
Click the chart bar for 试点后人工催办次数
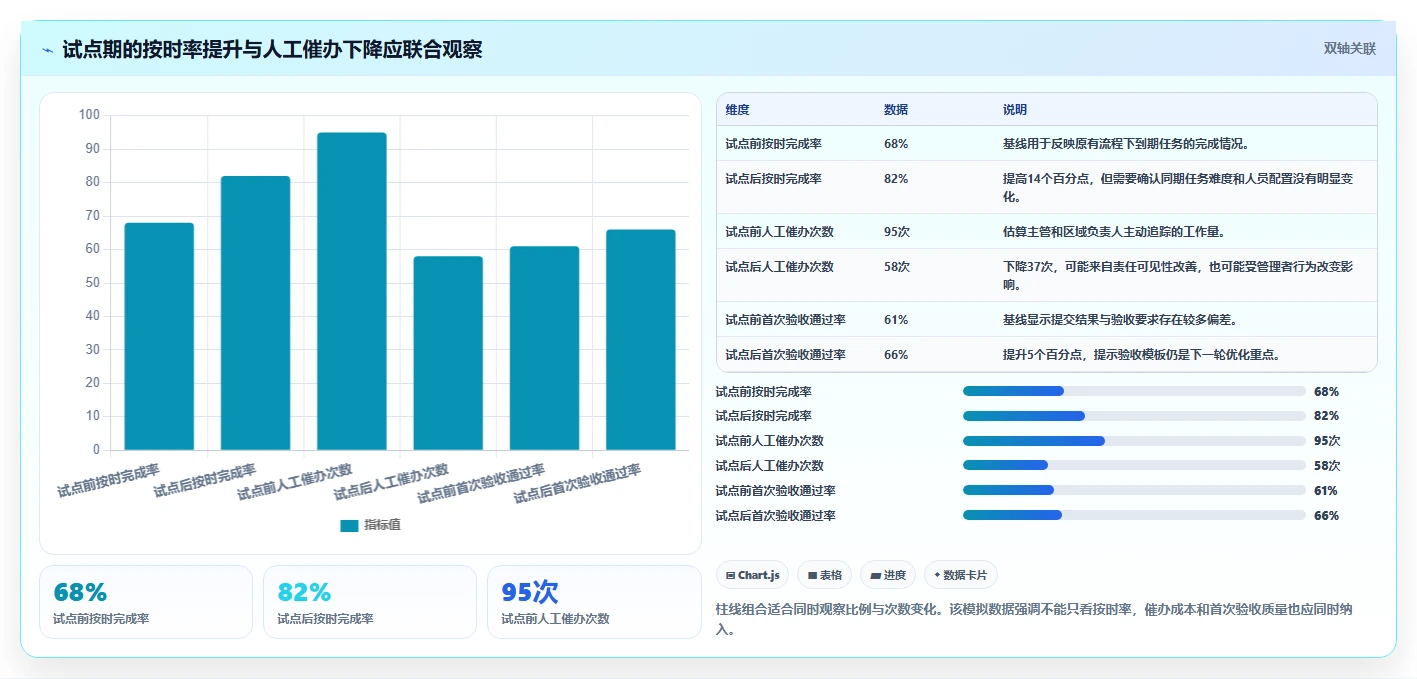448,353
